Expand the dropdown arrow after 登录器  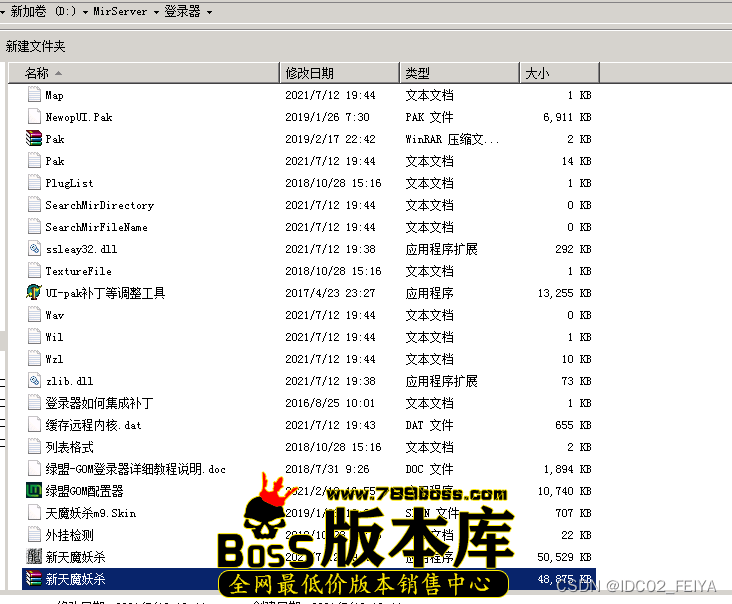209,12
